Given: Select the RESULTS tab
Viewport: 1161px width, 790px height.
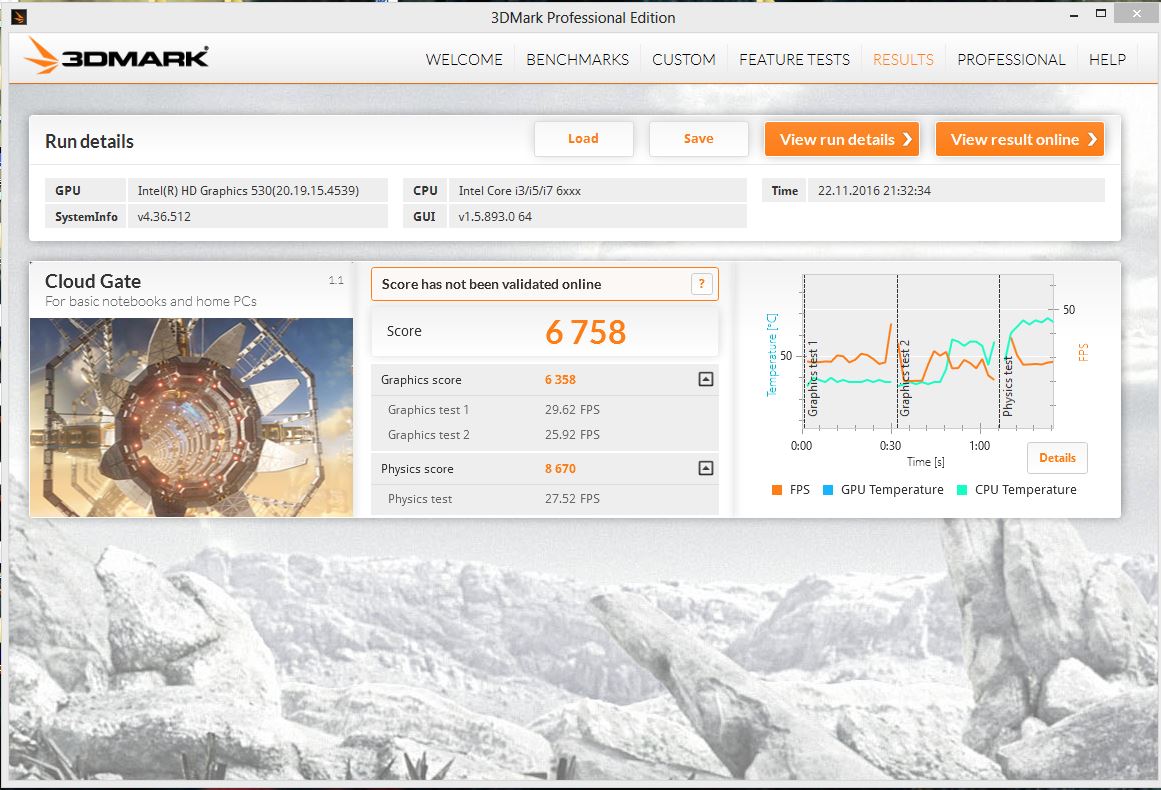Looking at the screenshot, I should (x=903, y=59).
